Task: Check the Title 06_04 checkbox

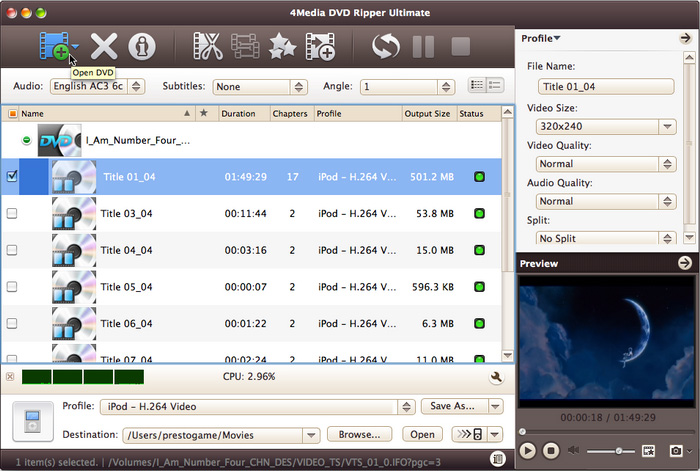Action: coord(12,323)
